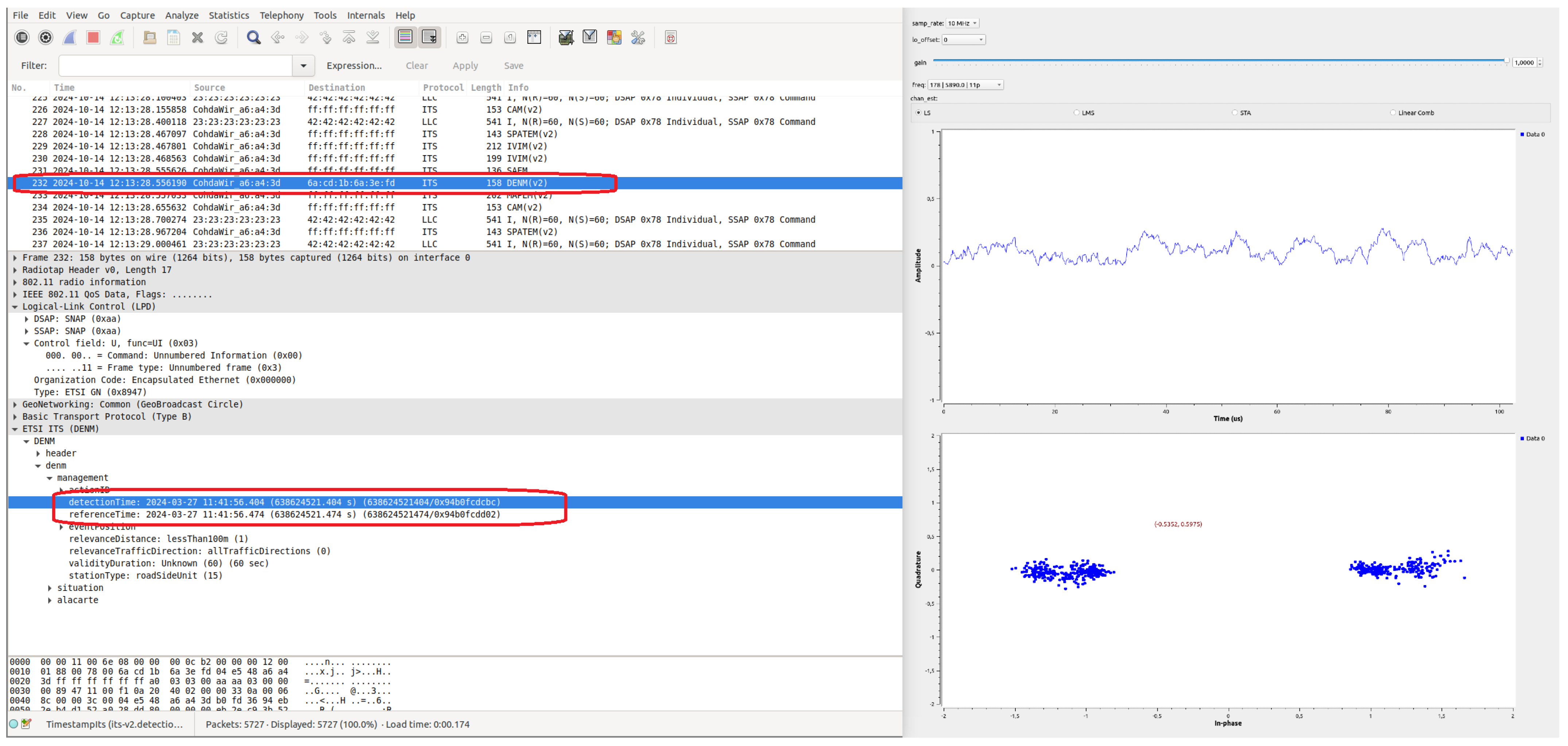
Task: Click in the display Filter input field
Action: [175, 66]
